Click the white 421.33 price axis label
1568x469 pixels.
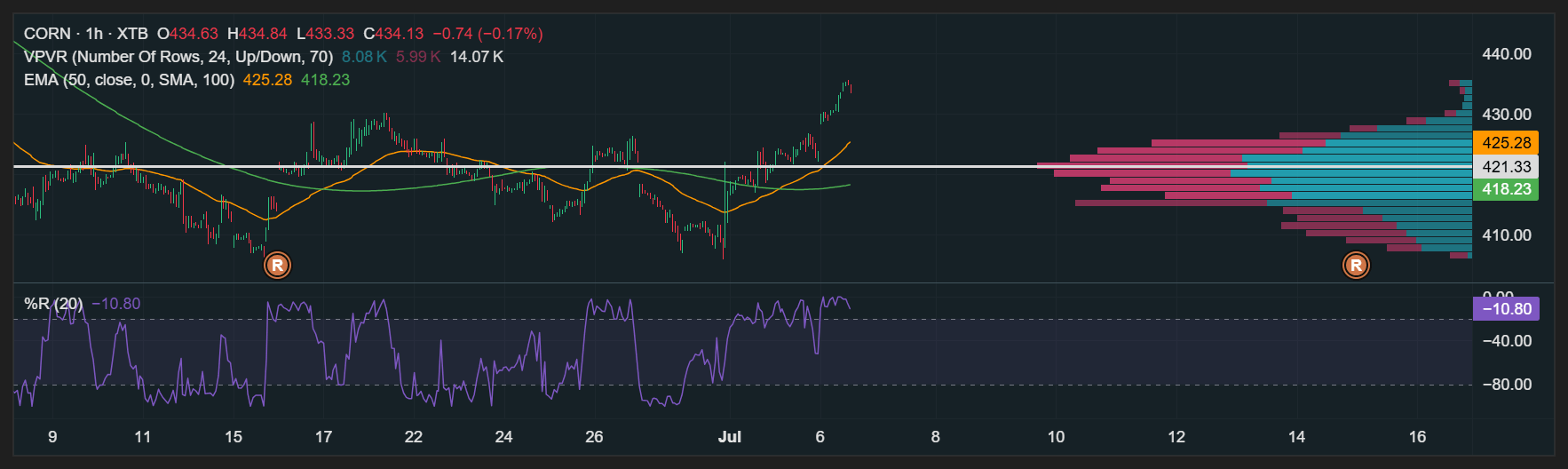(1506, 166)
